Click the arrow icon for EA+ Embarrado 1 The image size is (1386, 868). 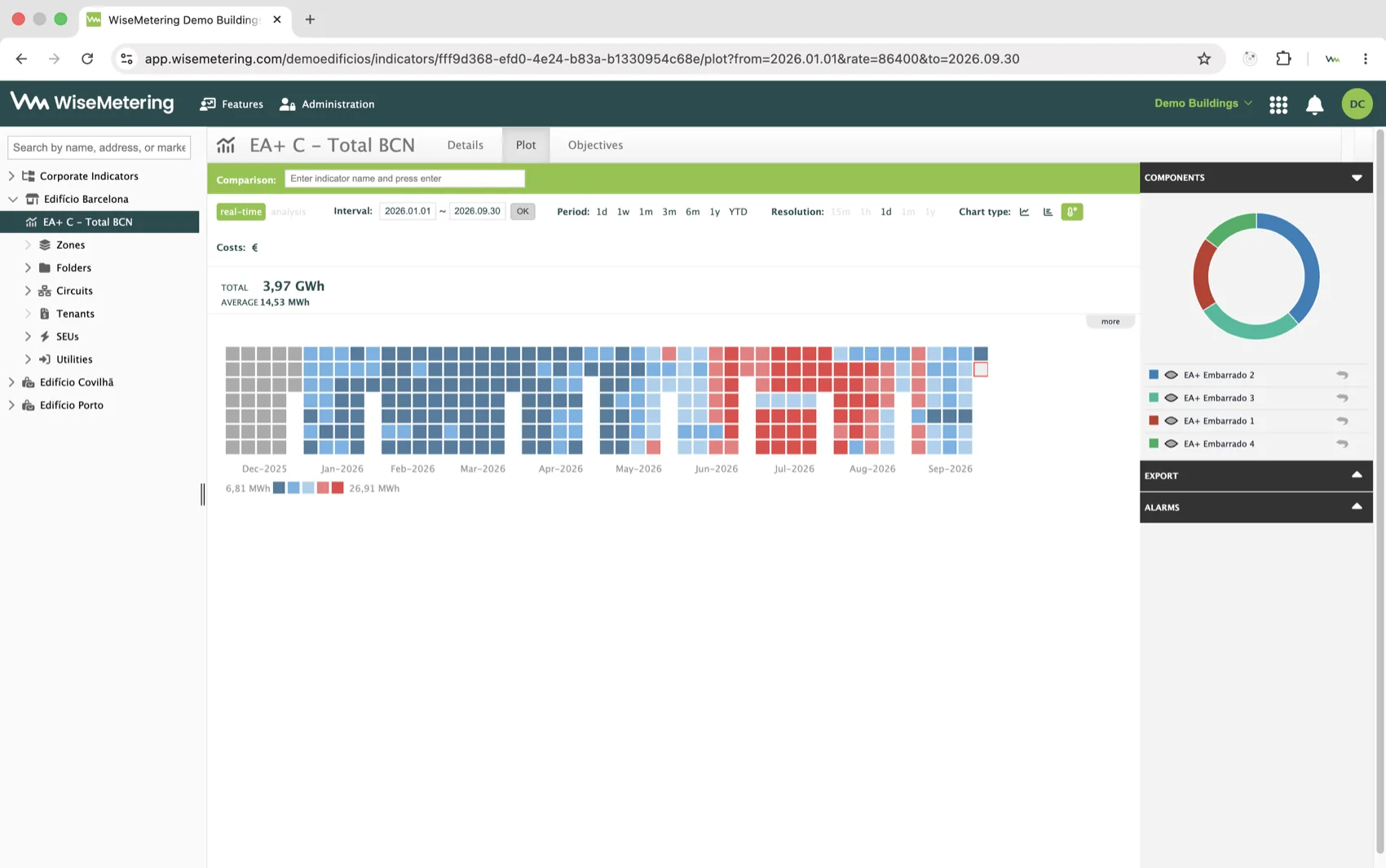coord(1342,421)
